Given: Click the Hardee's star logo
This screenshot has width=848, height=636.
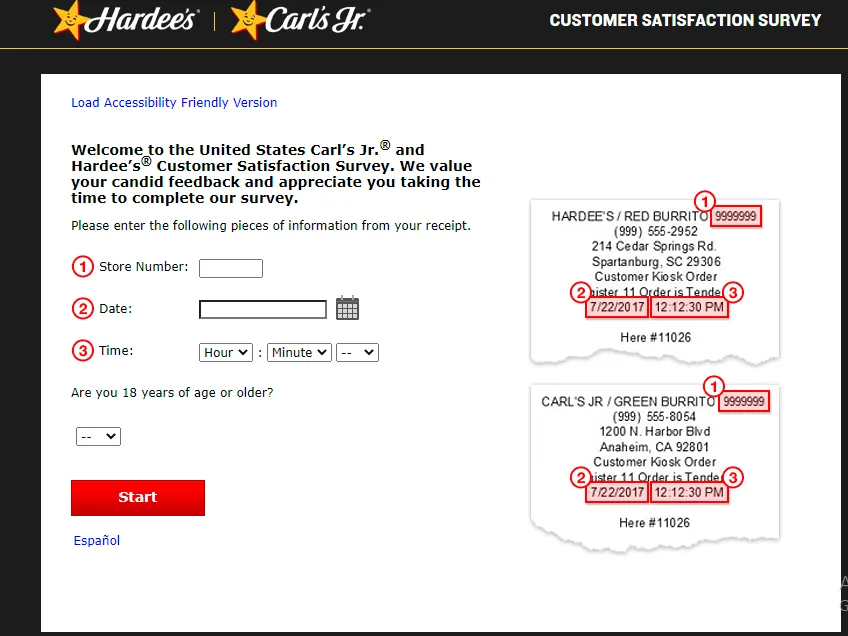Looking at the screenshot, I should click(x=68, y=19).
